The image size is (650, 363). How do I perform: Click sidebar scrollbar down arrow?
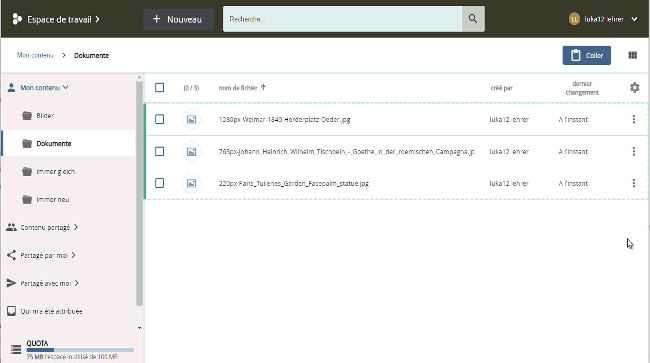tap(139, 328)
